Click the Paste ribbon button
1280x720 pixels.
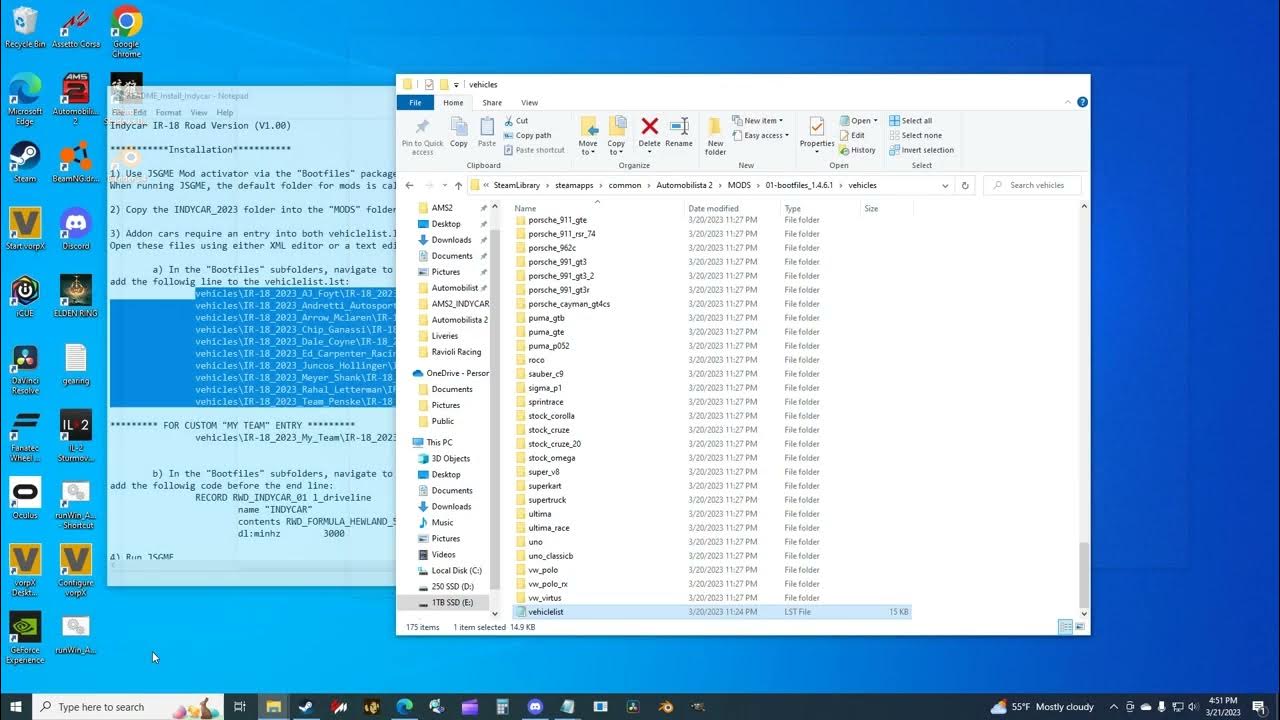[x=487, y=133]
